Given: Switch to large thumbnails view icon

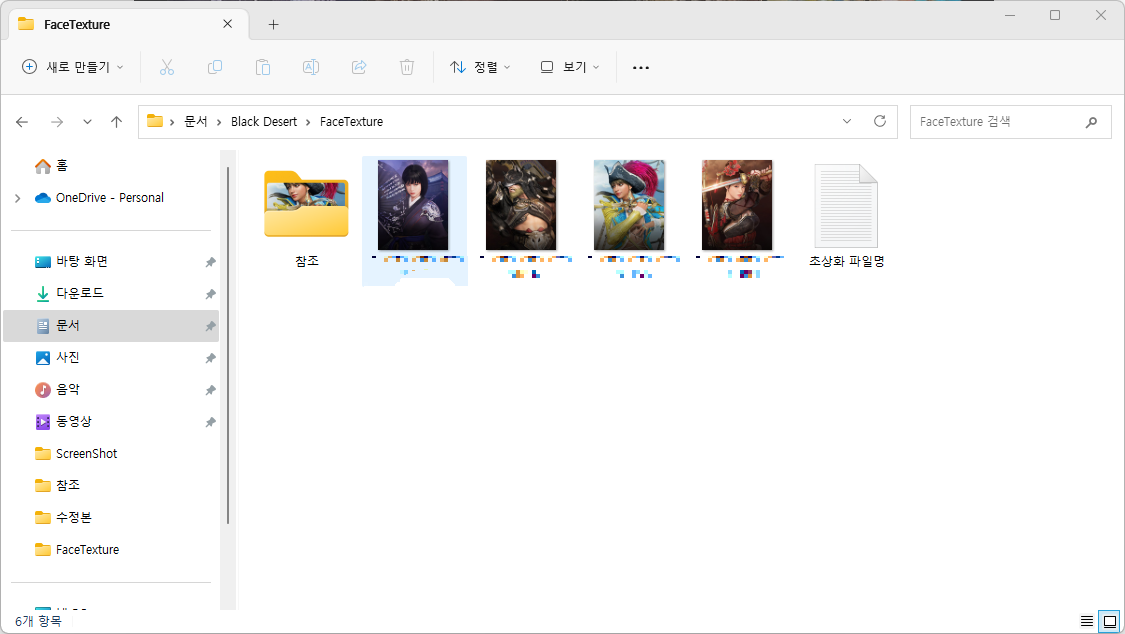Looking at the screenshot, I should pyautogui.click(x=1109, y=621).
